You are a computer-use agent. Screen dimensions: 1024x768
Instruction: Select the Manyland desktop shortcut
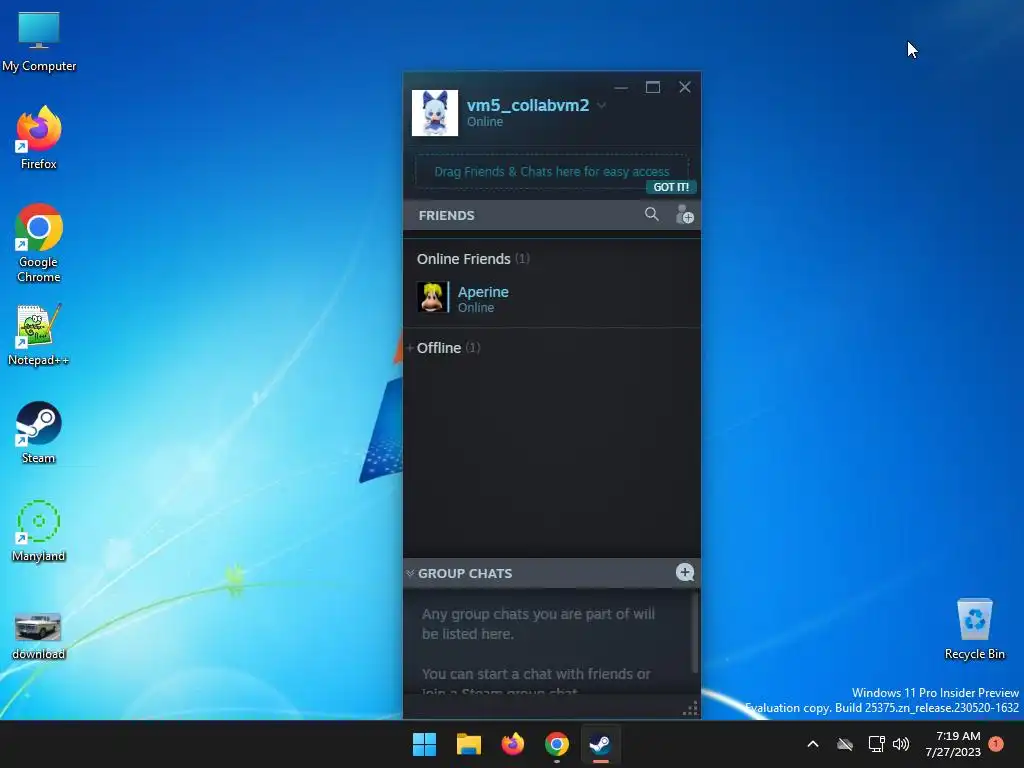[39, 531]
